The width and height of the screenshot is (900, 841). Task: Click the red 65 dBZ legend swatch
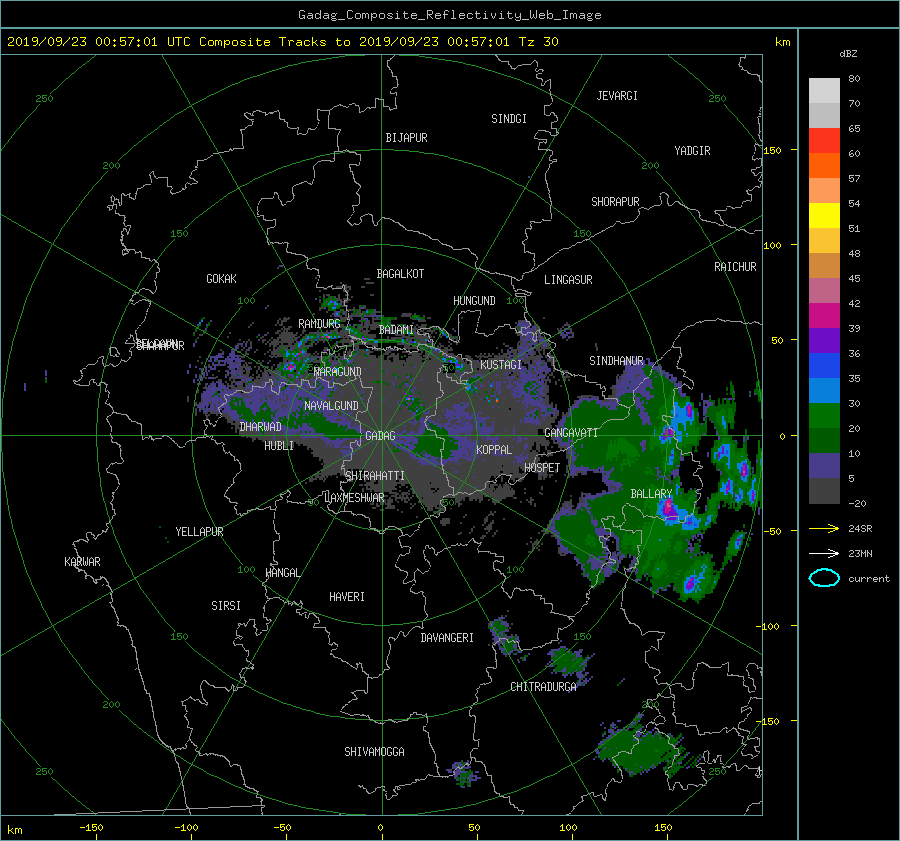point(824,140)
